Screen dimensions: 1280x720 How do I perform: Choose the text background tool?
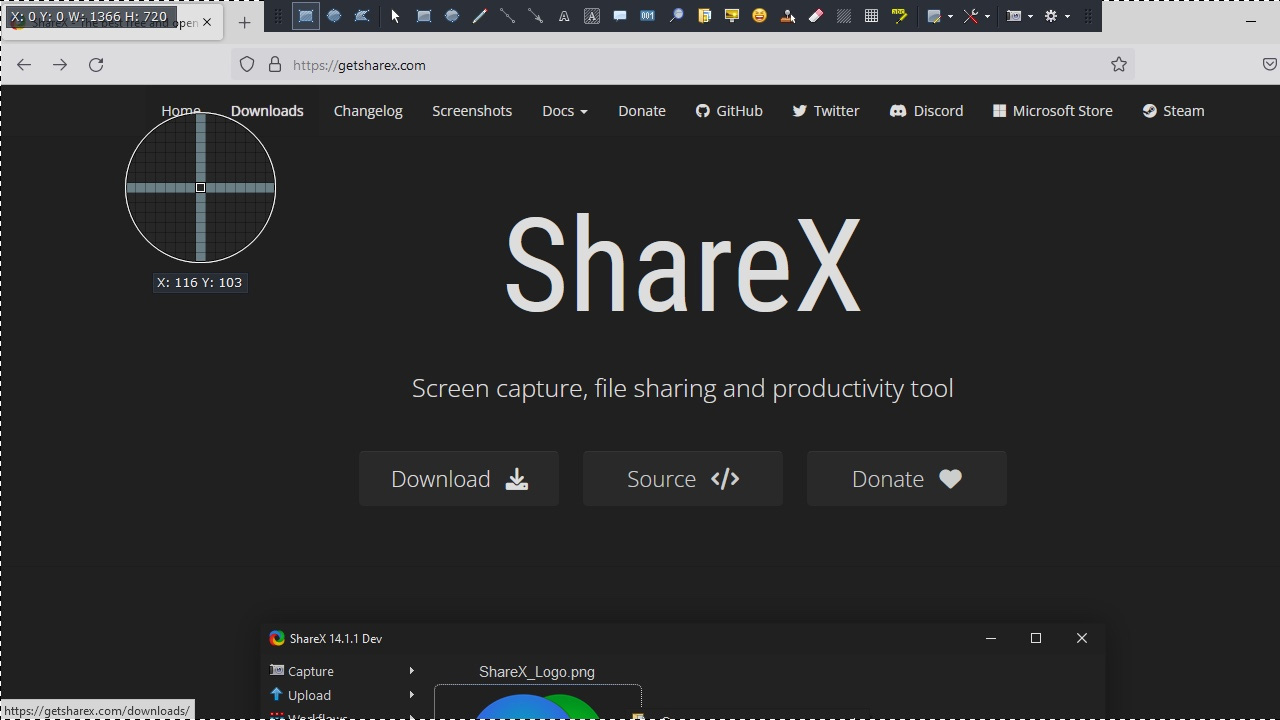pyautogui.click(x=592, y=16)
